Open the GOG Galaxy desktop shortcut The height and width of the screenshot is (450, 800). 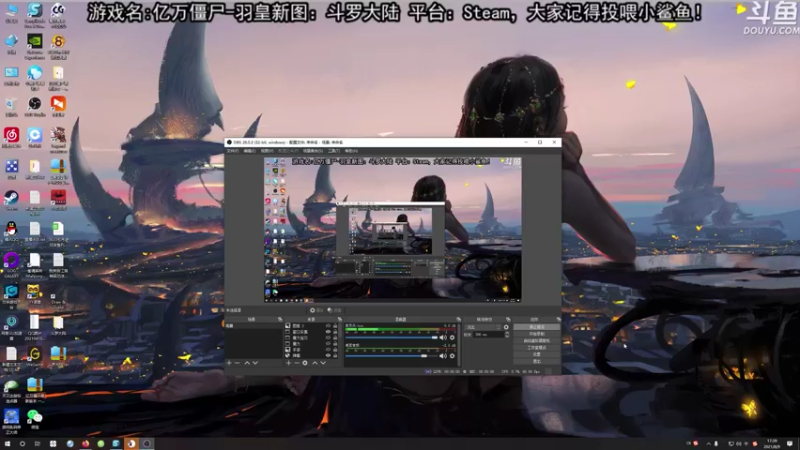(x=11, y=262)
